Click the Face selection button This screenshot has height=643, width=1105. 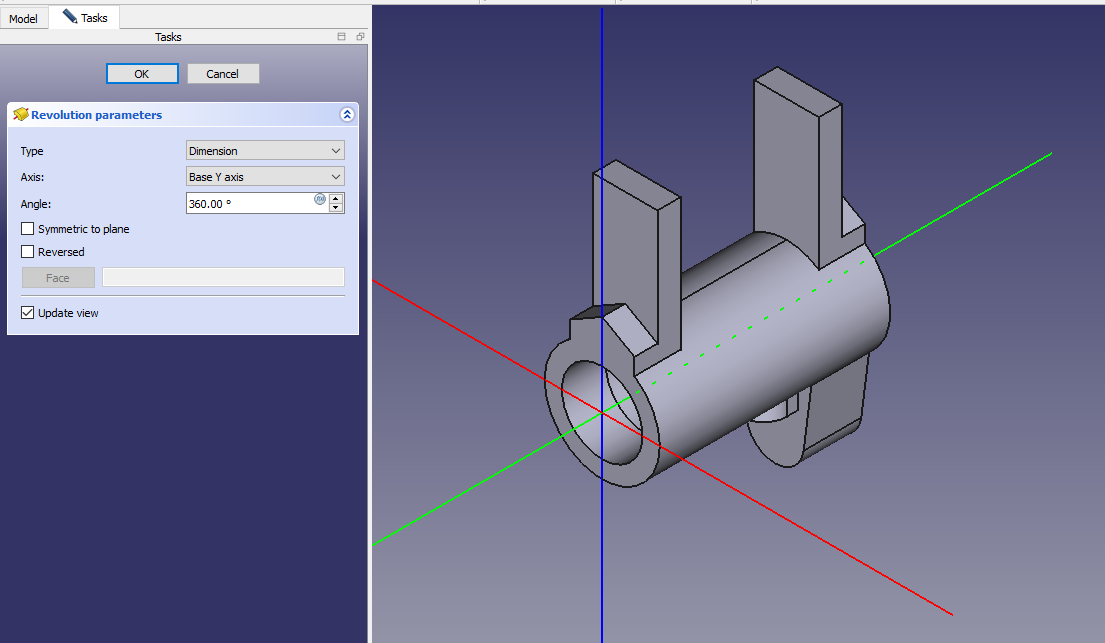click(58, 278)
